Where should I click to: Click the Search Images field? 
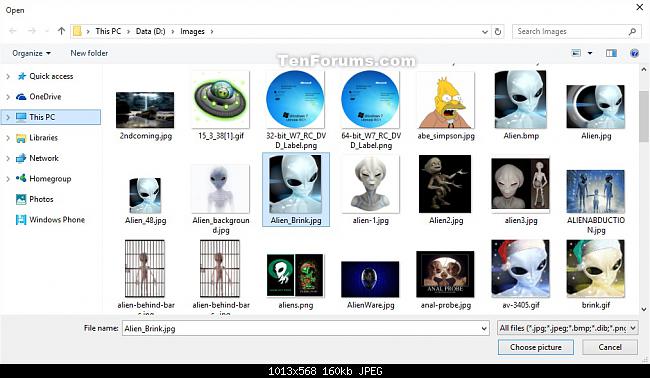[x=577, y=32]
